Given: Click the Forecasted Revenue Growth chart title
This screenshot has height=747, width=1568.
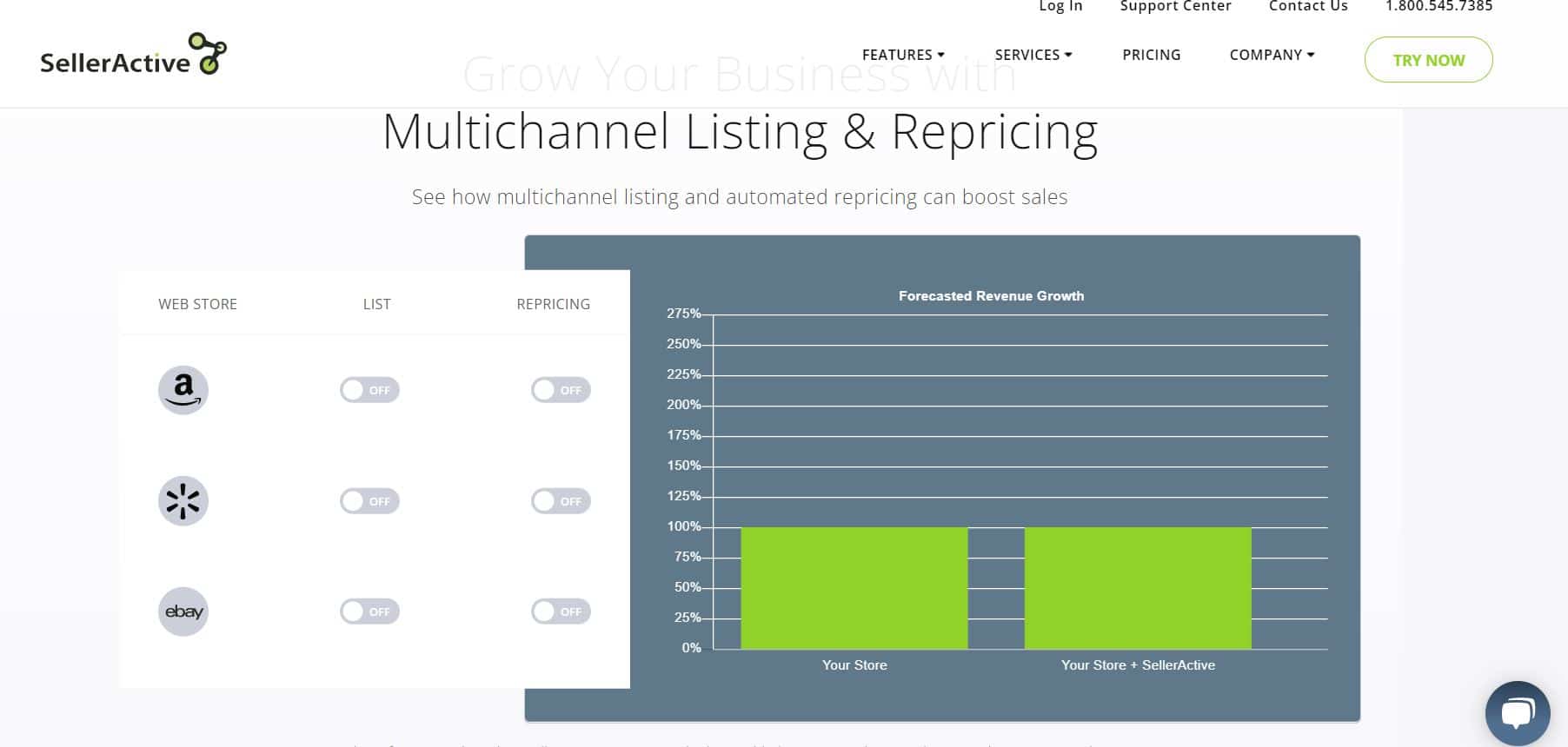Looking at the screenshot, I should [991, 296].
